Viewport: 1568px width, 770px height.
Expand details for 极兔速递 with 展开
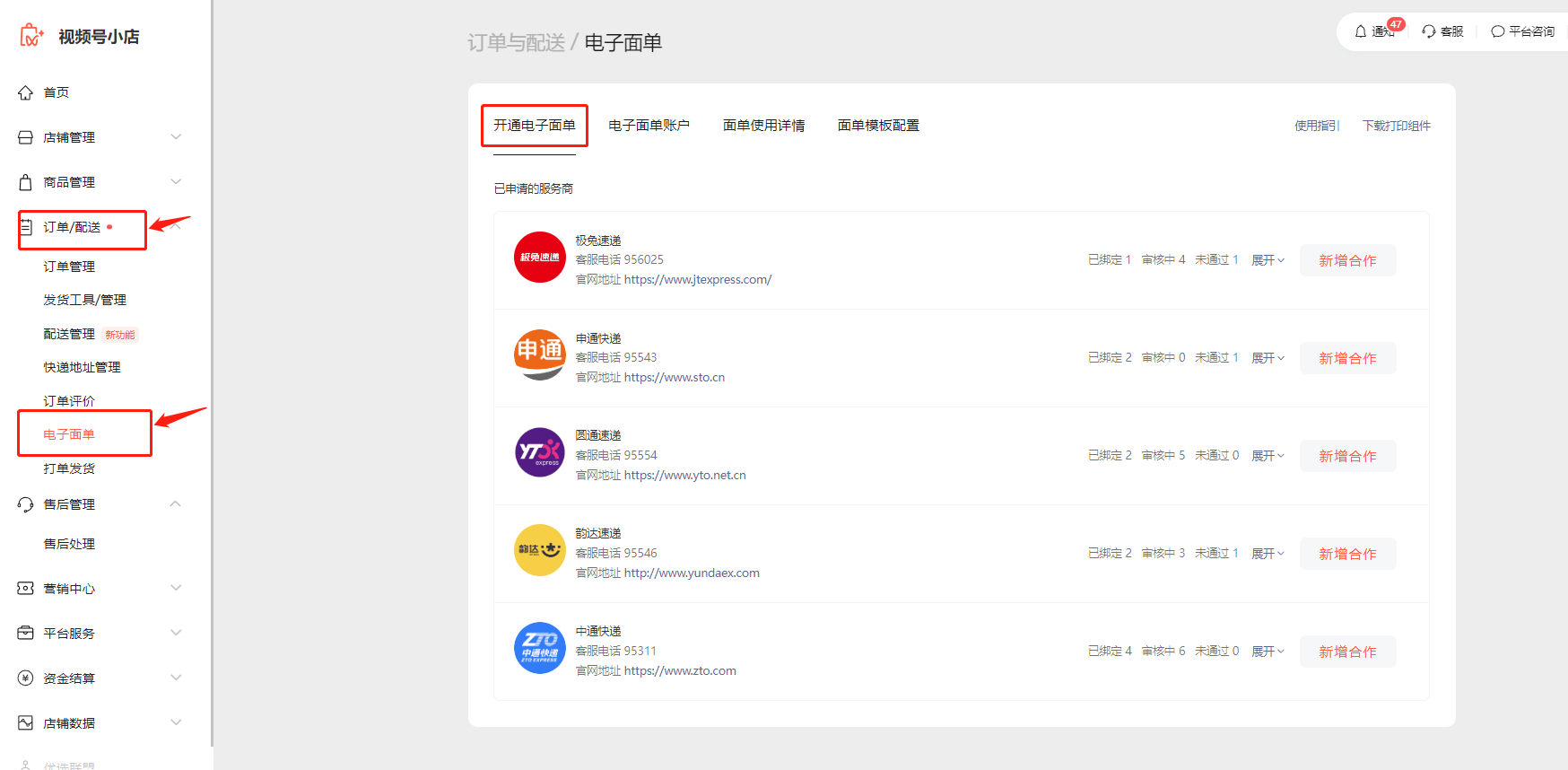pos(1267,260)
